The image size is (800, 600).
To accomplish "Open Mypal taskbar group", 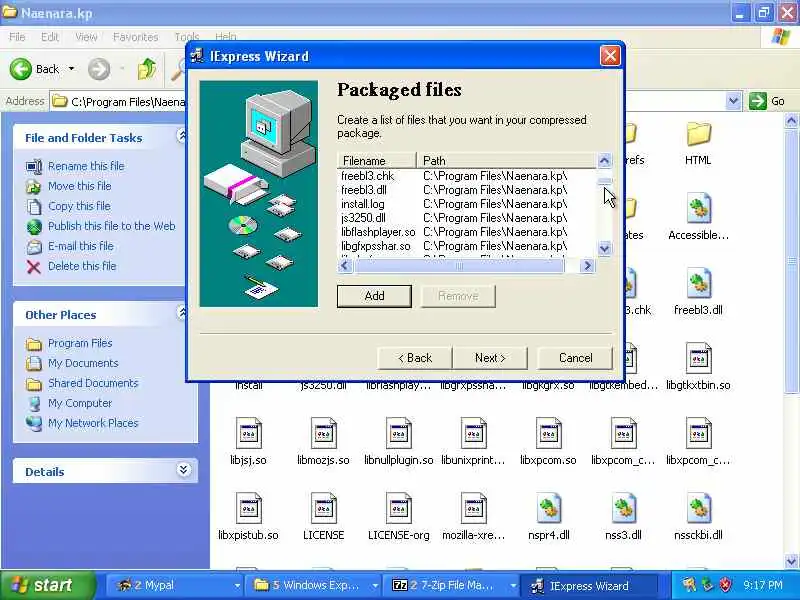I will [174, 585].
